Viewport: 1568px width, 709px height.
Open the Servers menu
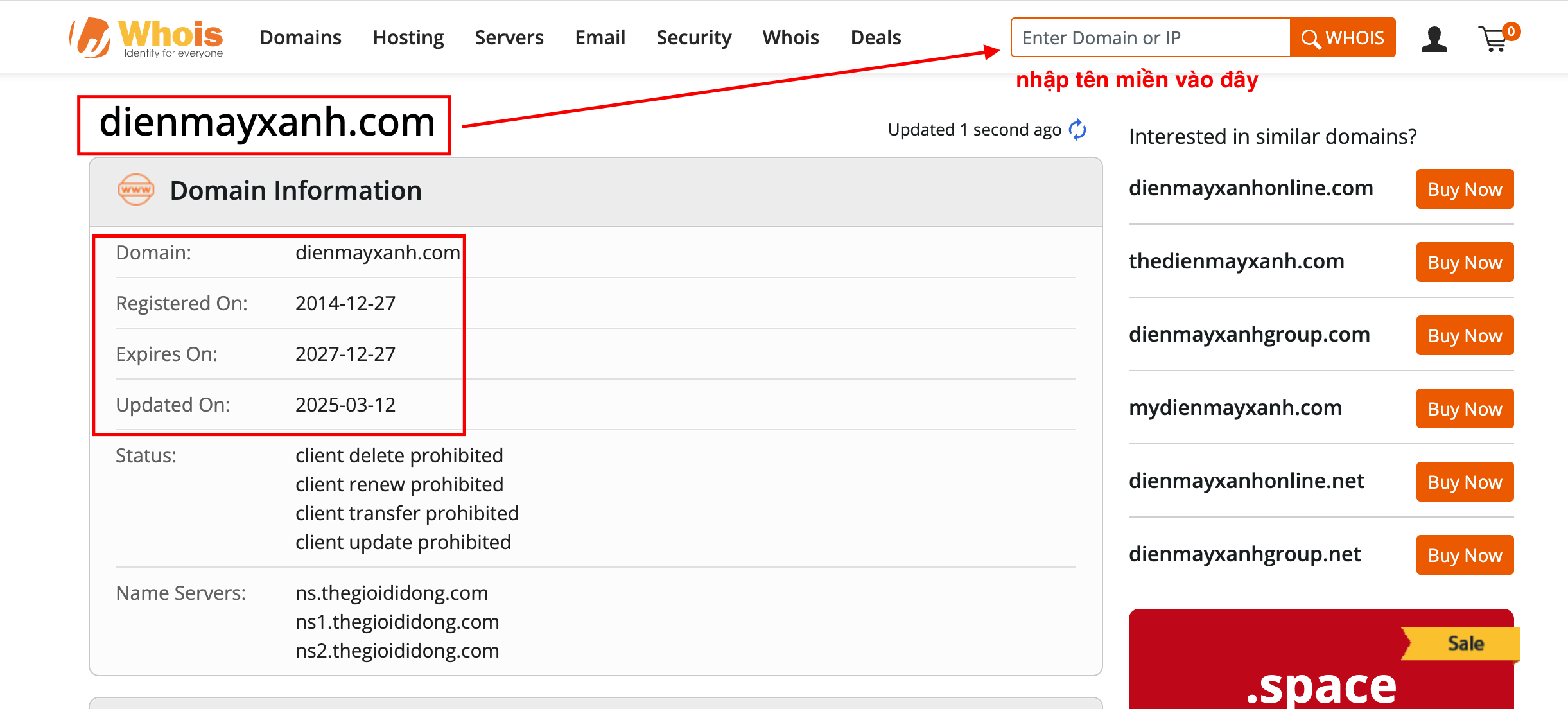point(509,37)
